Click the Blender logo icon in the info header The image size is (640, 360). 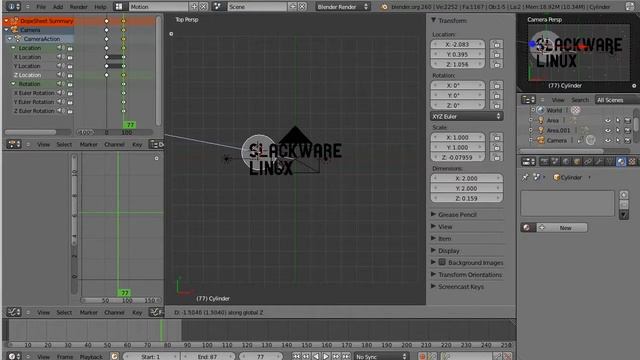pyautogui.click(x=384, y=7)
